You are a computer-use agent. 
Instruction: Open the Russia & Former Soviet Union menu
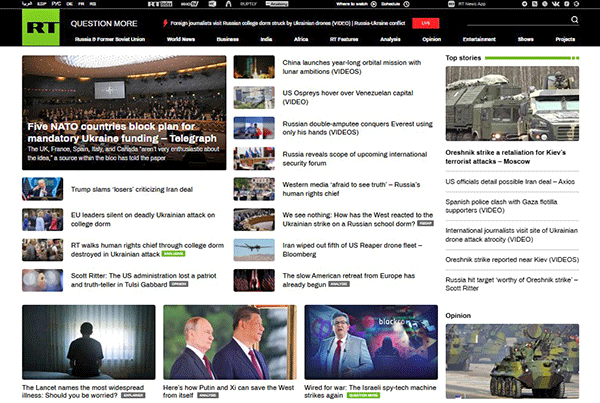tap(110, 39)
